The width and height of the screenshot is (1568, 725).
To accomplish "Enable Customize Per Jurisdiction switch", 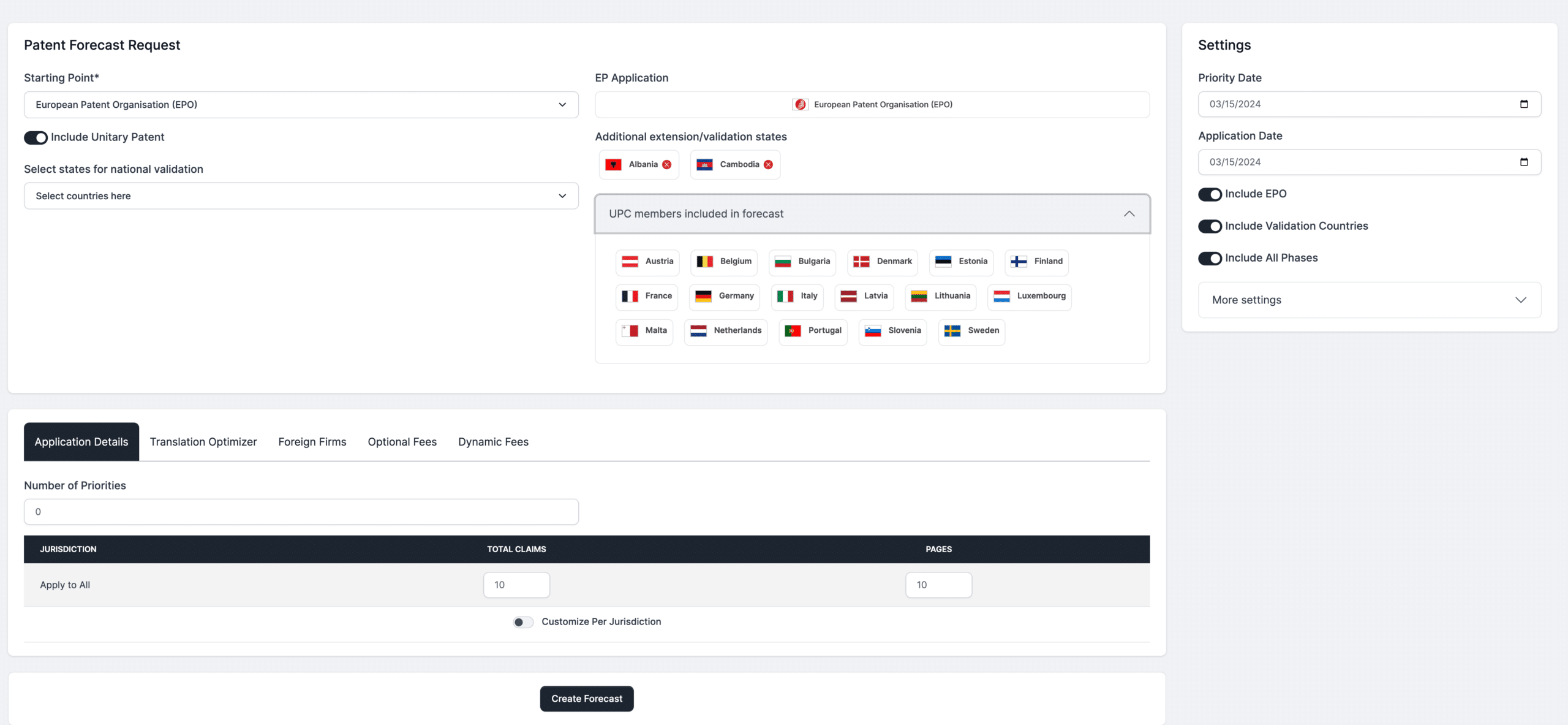I will (523, 623).
